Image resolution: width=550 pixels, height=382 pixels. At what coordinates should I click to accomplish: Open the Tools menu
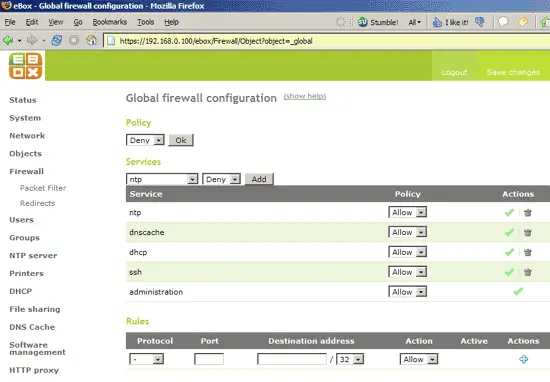(146, 22)
